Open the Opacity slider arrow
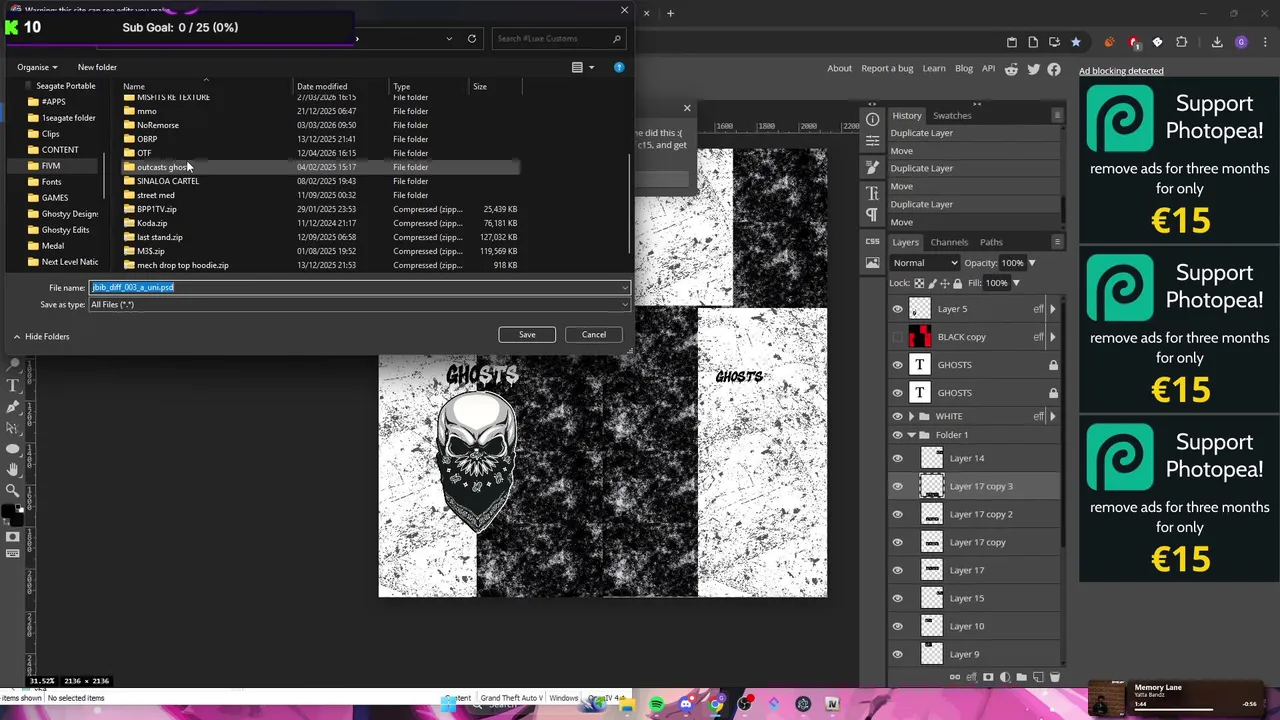 click(x=1031, y=263)
